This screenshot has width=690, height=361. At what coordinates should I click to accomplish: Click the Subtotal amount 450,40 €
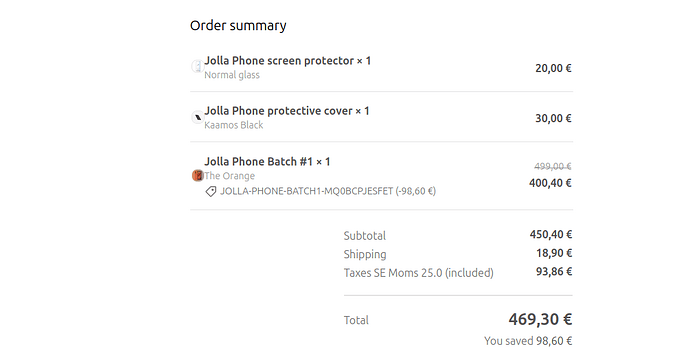coord(551,234)
